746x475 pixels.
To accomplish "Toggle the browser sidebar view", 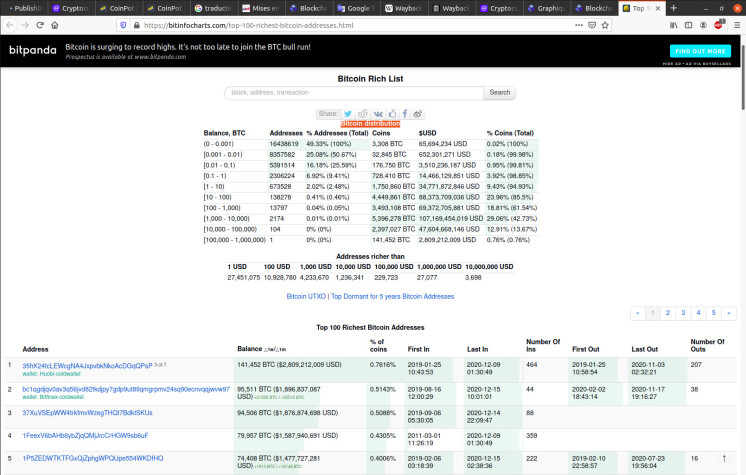I will (688, 25).
